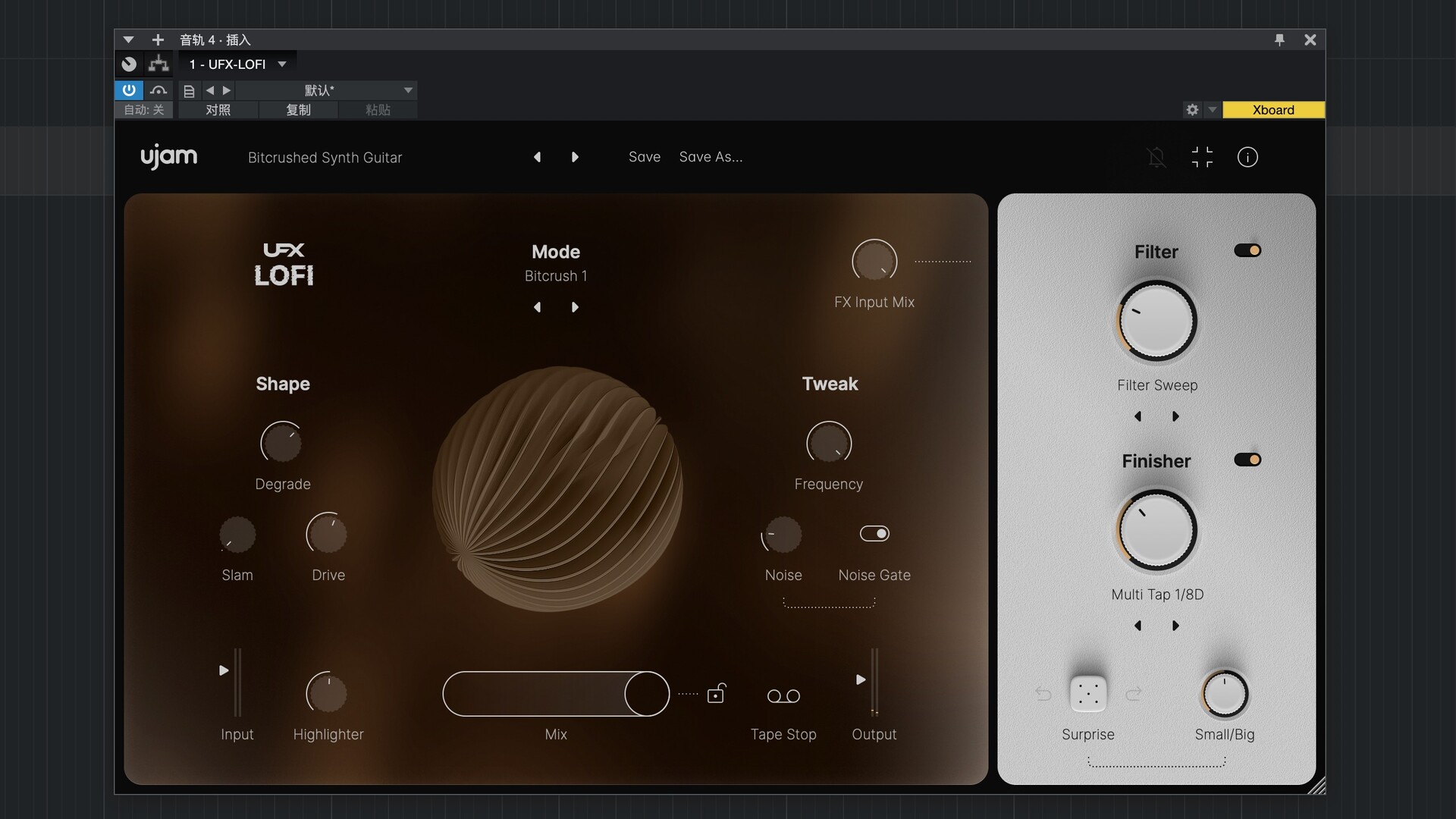Toggle the plugin power bypass button

[x=129, y=90]
